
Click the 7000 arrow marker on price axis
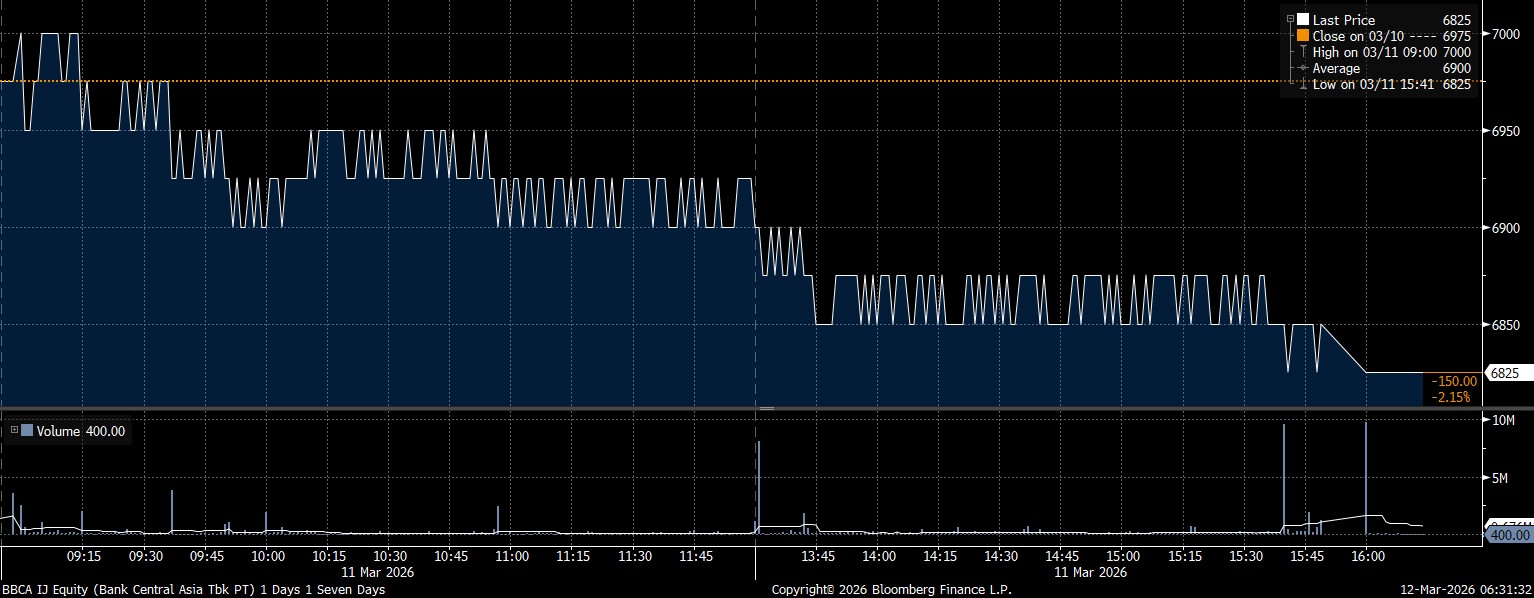[1485, 34]
